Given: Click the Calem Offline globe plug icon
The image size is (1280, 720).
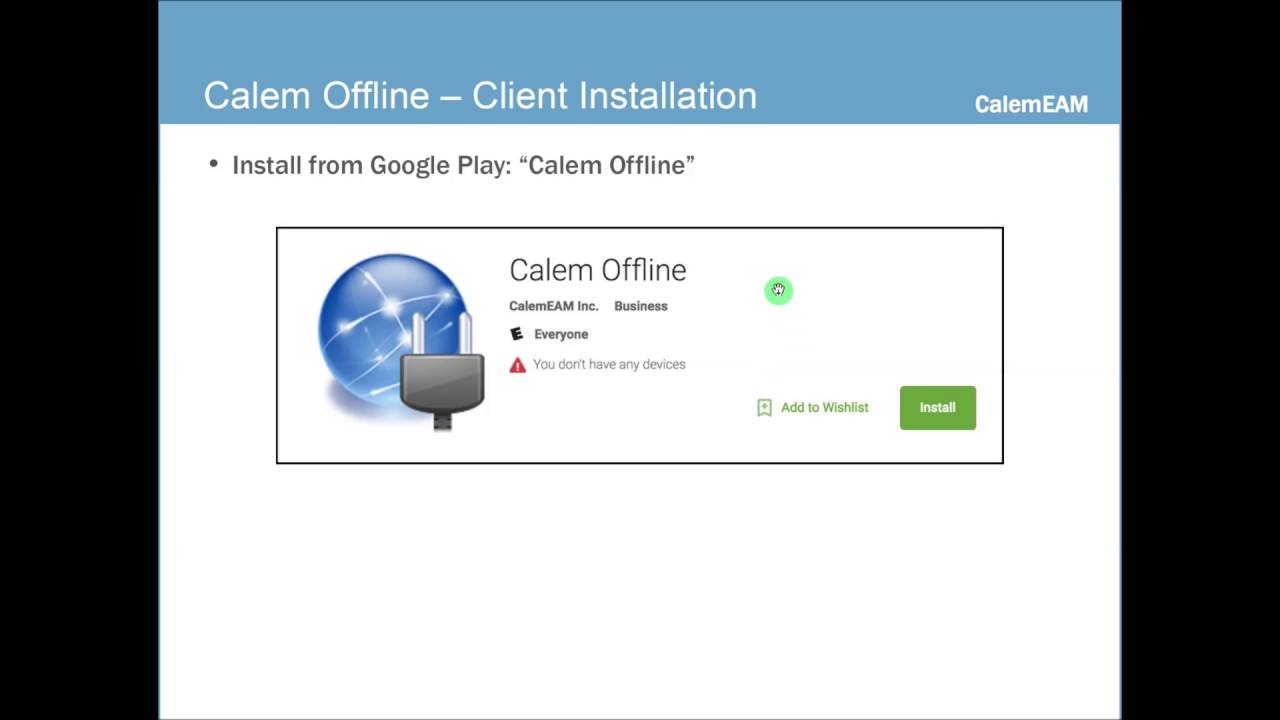Looking at the screenshot, I should pyautogui.click(x=402, y=342).
